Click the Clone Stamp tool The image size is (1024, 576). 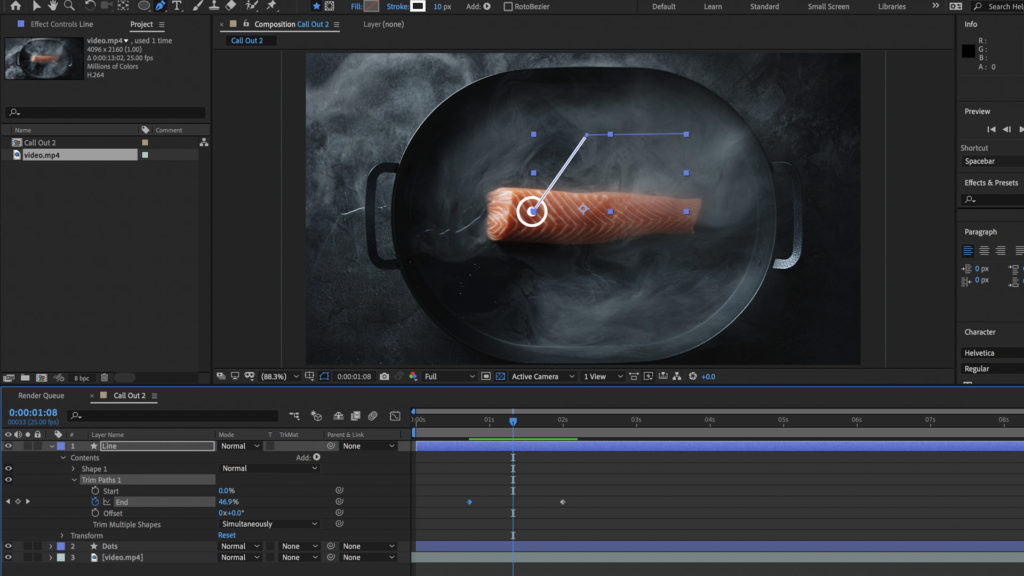(214, 6)
